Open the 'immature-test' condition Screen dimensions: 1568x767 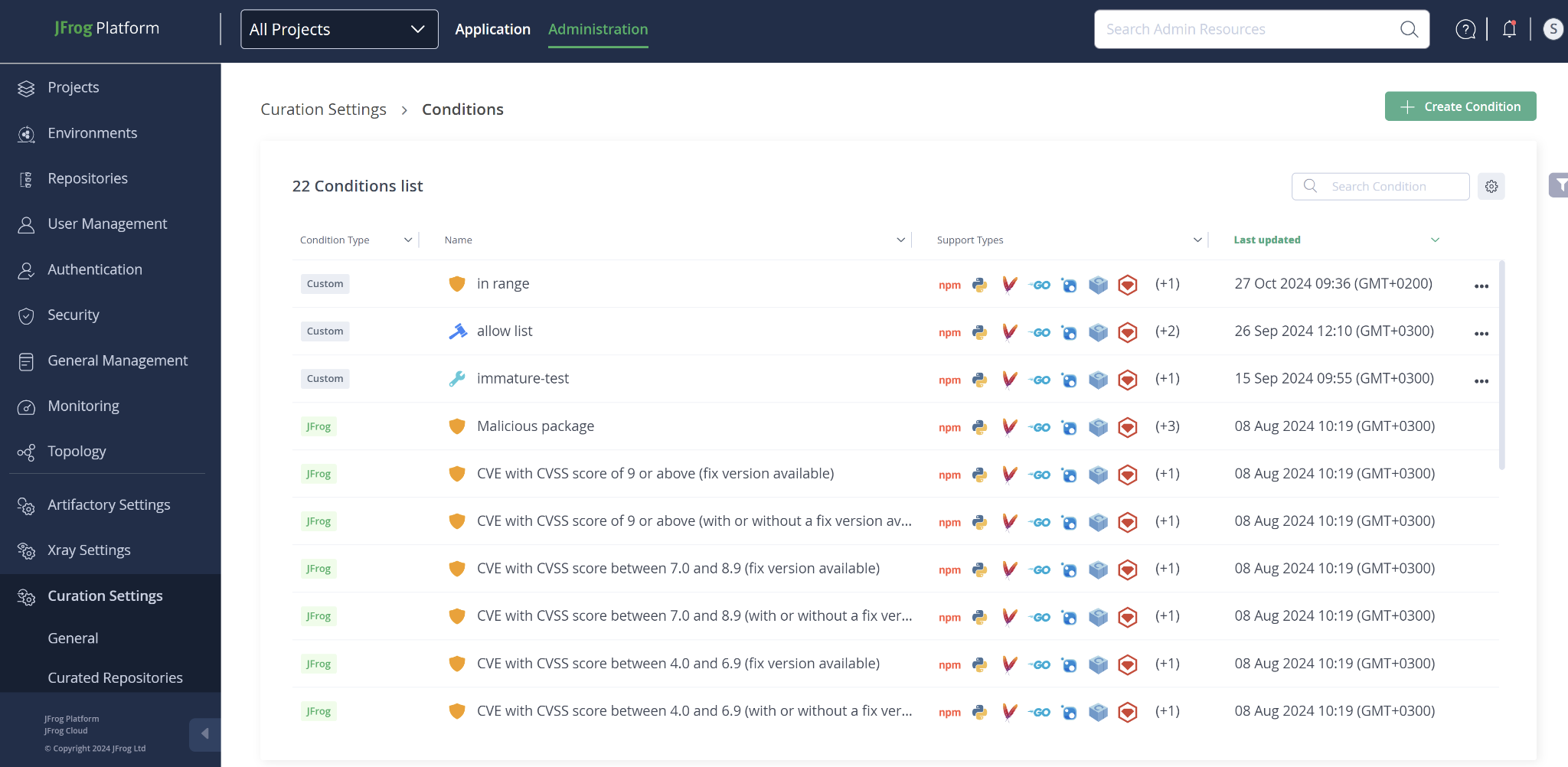(x=523, y=379)
